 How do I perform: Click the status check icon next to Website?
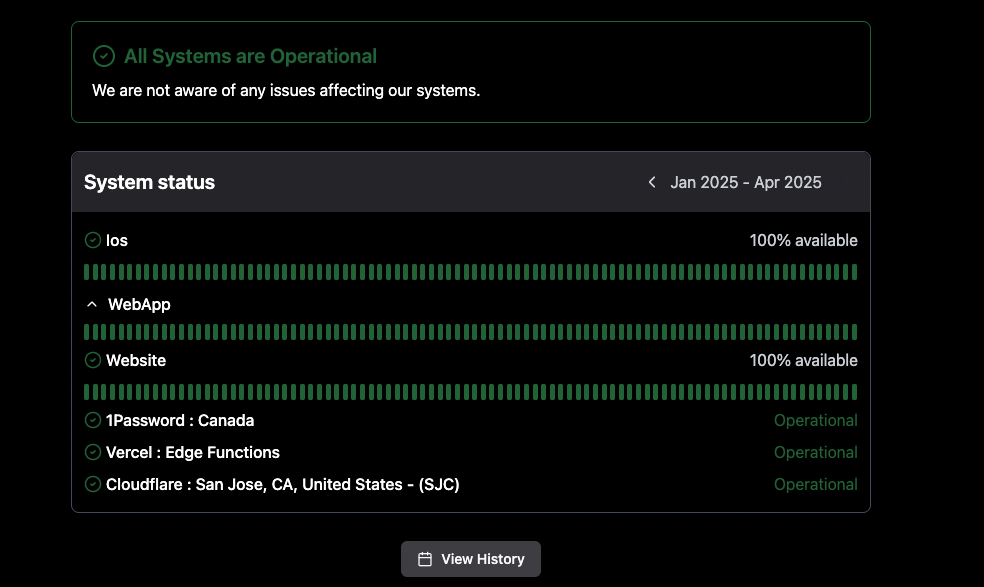[93, 360]
